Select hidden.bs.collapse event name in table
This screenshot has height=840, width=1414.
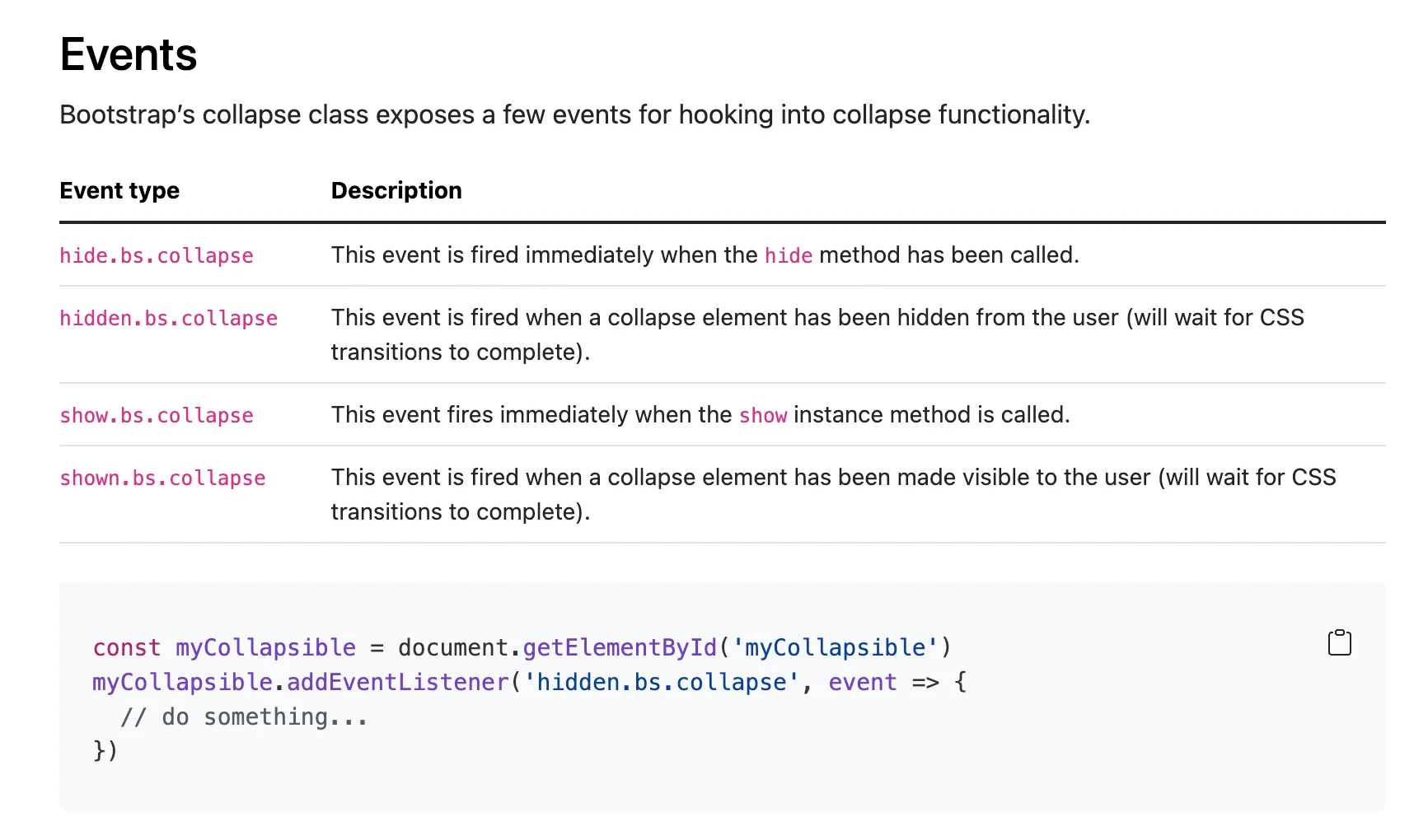pyautogui.click(x=169, y=319)
